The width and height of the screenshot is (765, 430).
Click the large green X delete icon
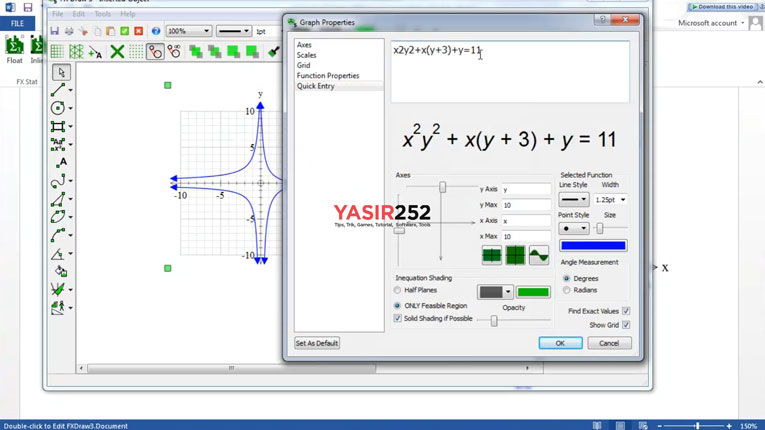click(x=117, y=51)
